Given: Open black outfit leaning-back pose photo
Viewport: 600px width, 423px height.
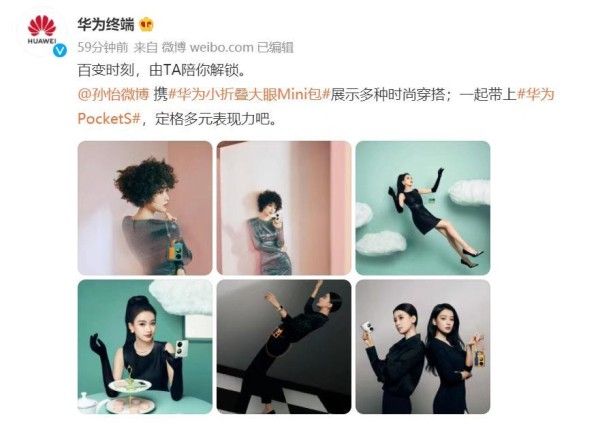Looking at the screenshot, I should [x=284, y=346].
